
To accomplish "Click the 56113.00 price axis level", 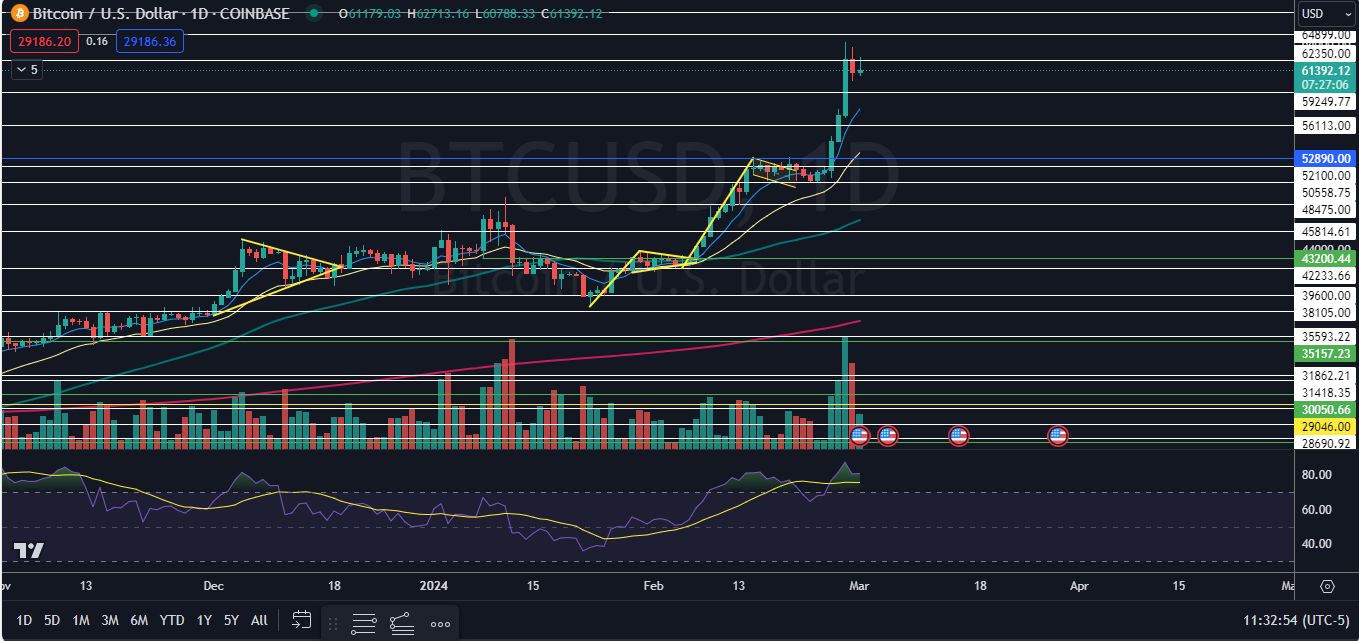I will (1326, 126).
